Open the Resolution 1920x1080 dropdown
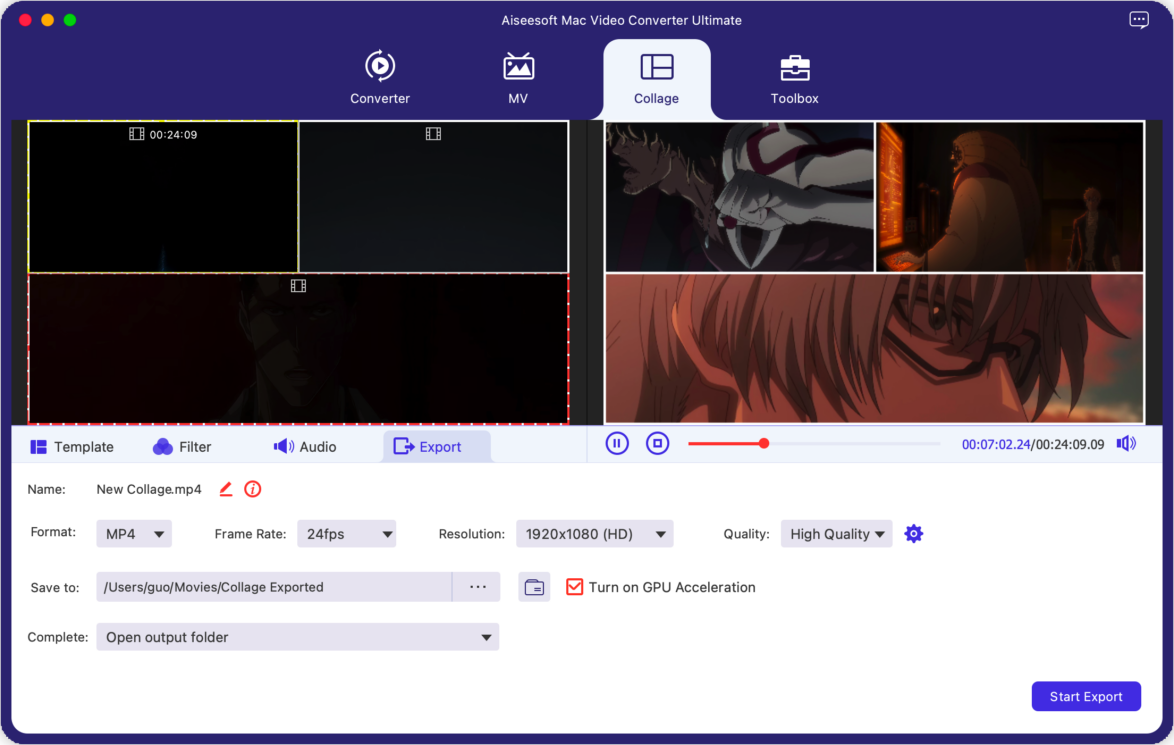Viewport: 1174px width, 745px height. tap(594, 534)
